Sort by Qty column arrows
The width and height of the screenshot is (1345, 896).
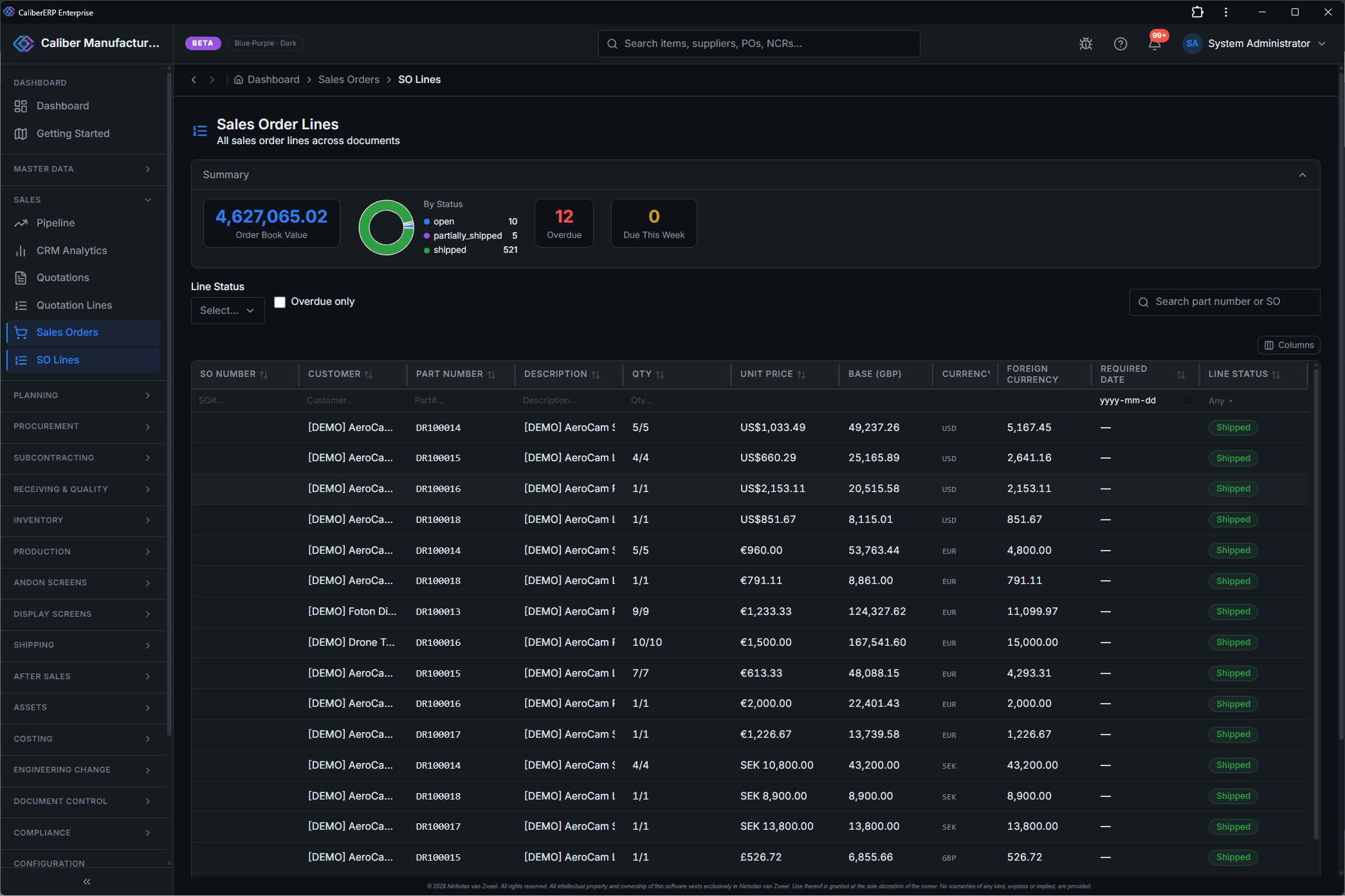pos(660,374)
